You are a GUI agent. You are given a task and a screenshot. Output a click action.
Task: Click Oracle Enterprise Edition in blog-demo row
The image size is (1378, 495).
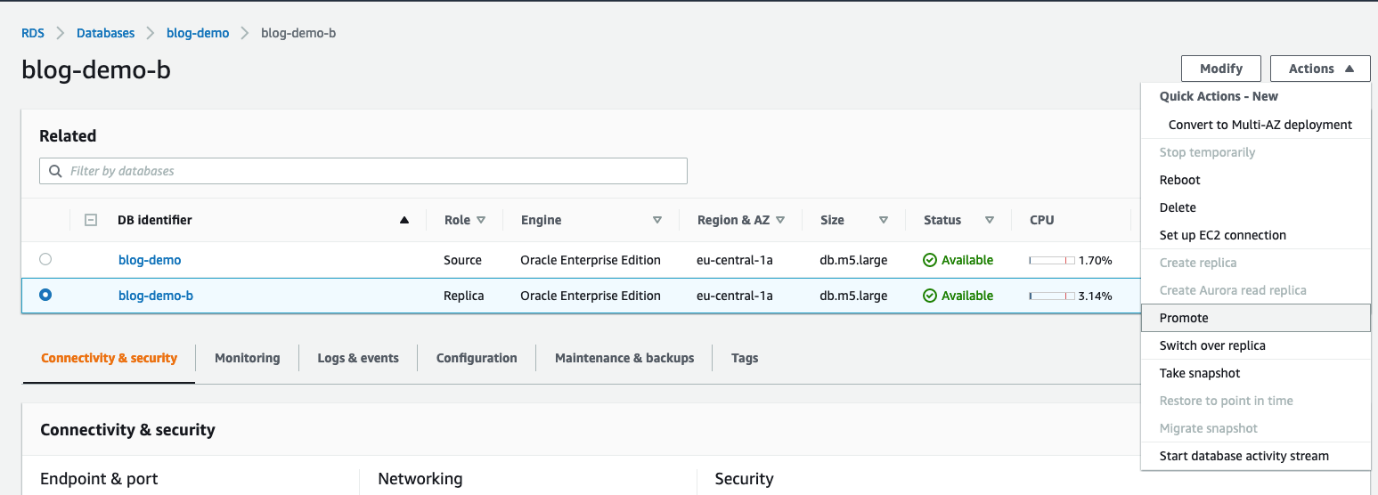[590, 260]
